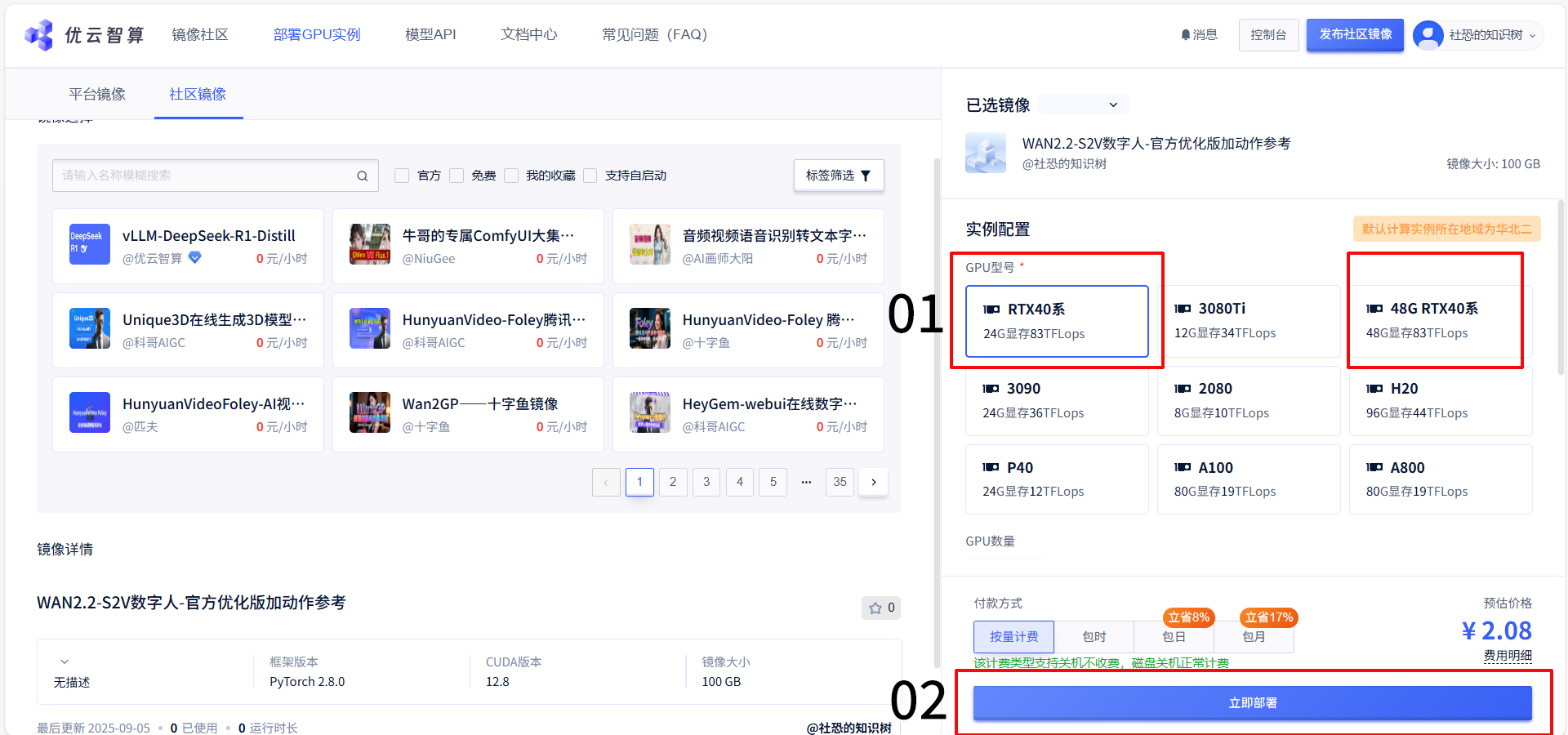
Task: Open 常见问题 (FAQ) in navigation
Action: pos(654,34)
